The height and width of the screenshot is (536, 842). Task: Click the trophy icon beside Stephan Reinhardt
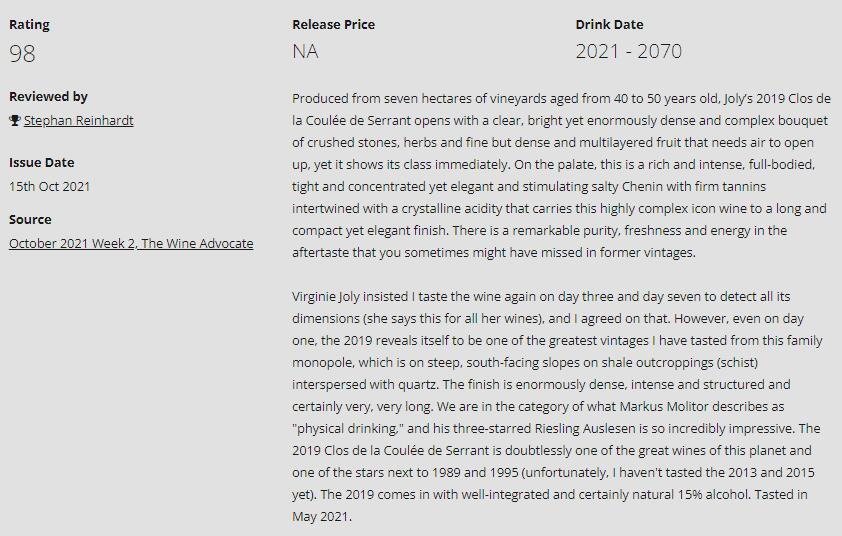14,120
